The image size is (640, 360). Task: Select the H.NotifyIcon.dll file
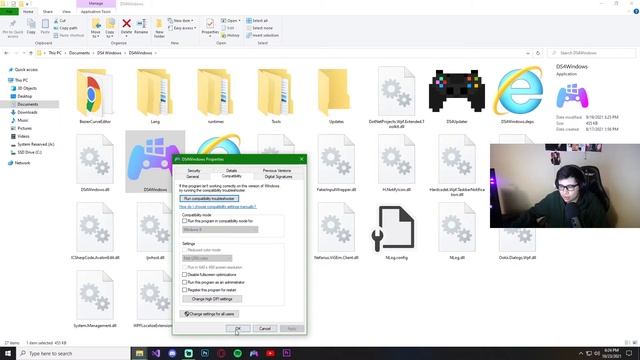(x=396, y=163)
